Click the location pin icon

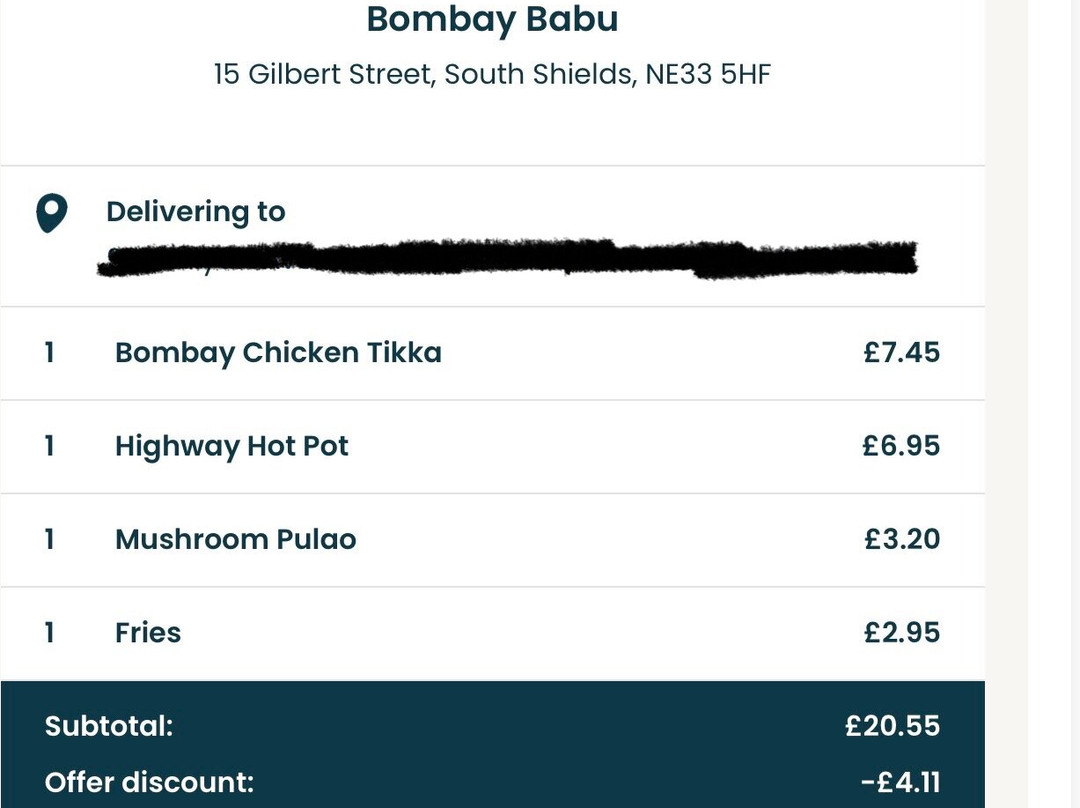pyautogui.click(x=52, y=213)
